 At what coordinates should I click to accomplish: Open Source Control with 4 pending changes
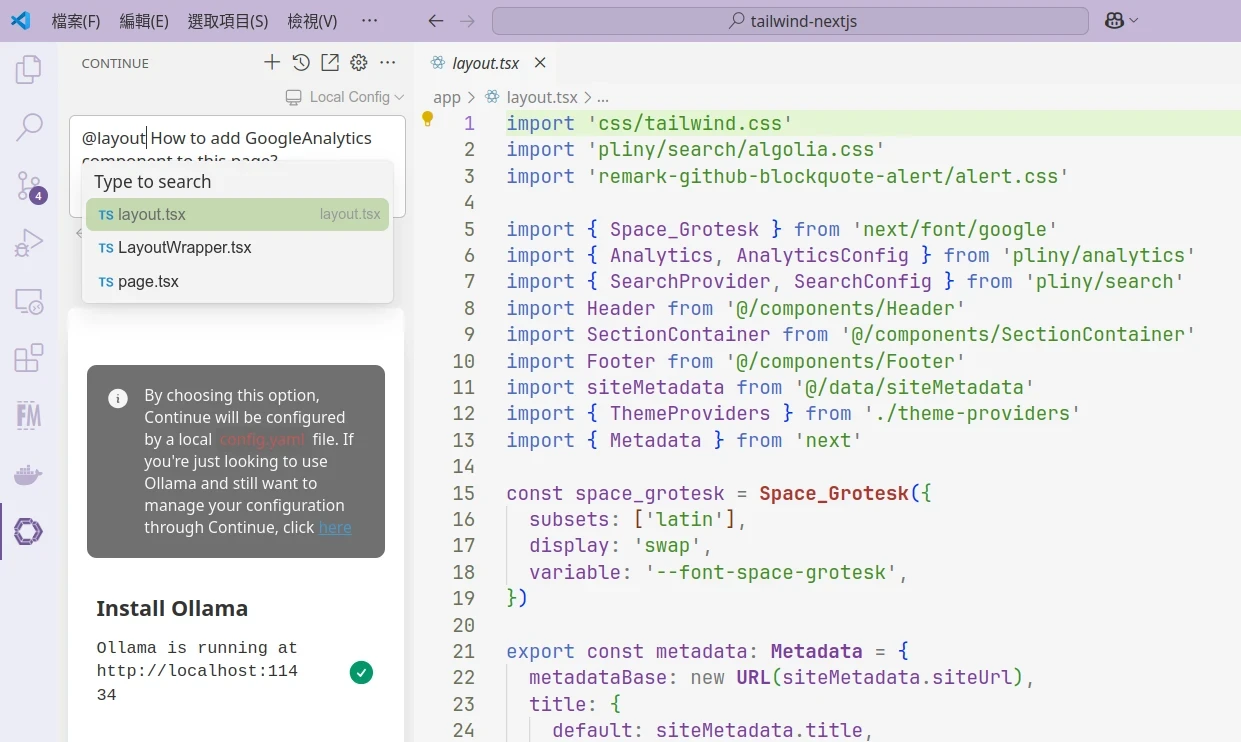(x=29, y=185)
